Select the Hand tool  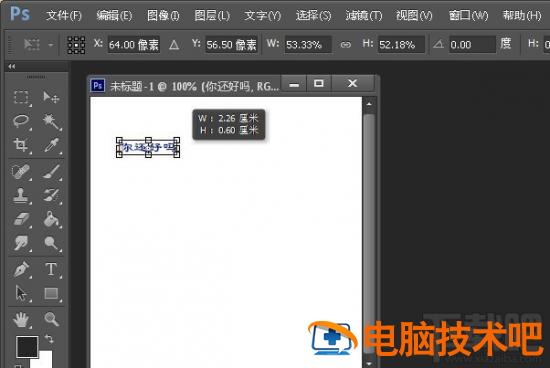coord(21,320)
